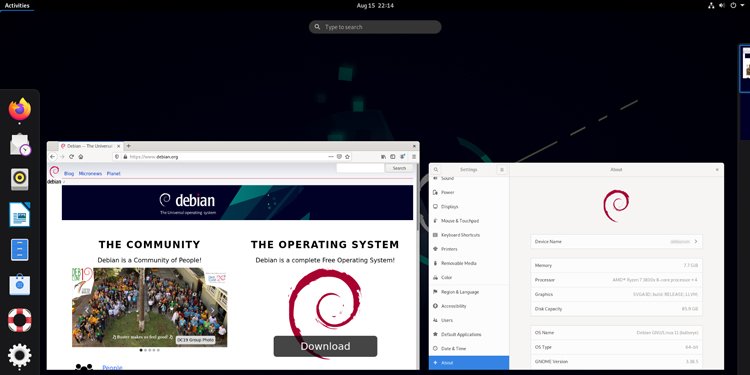Bookmark this page with star icon
The width and height of the screenshot is (750, 375).
coord(348,156)
